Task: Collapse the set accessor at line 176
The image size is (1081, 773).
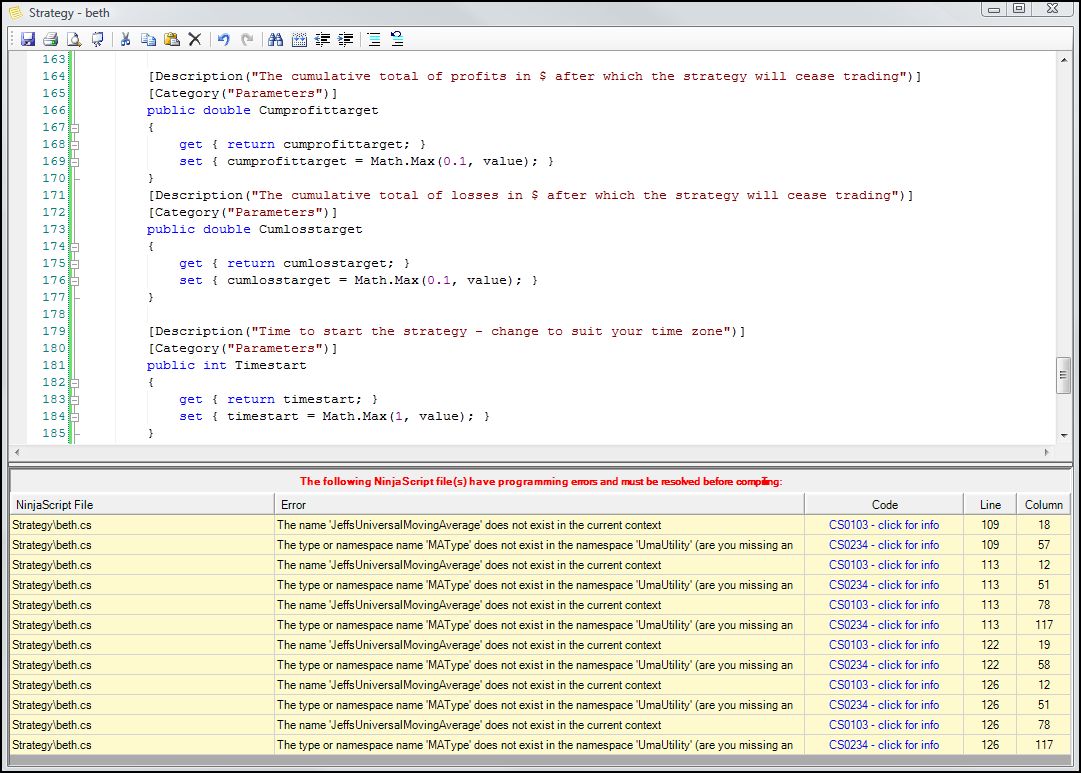Action: pyautogui.click(x=74, y=281)
